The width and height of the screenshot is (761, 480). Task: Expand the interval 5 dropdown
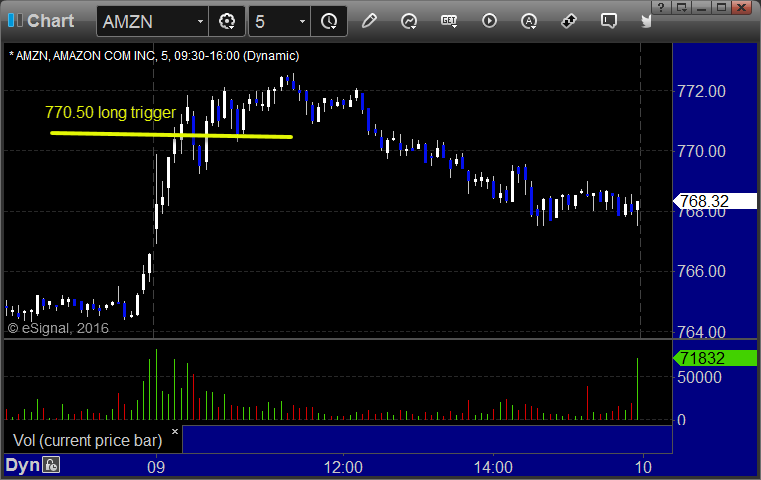[x=302, y=21]
